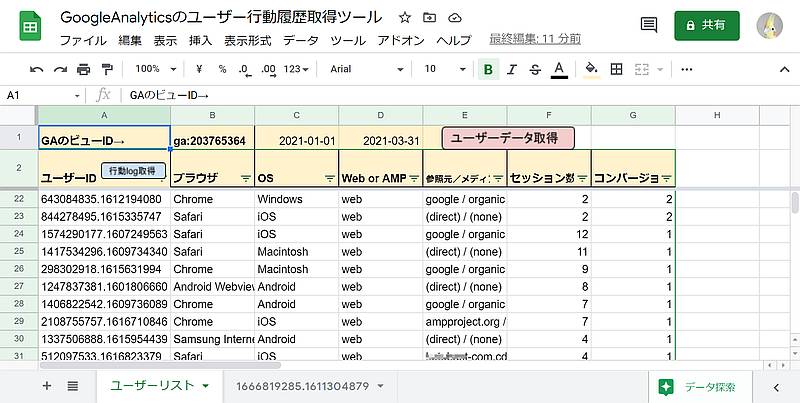Increase decimal places
800x403 pixels.
[x=268, y=69]
